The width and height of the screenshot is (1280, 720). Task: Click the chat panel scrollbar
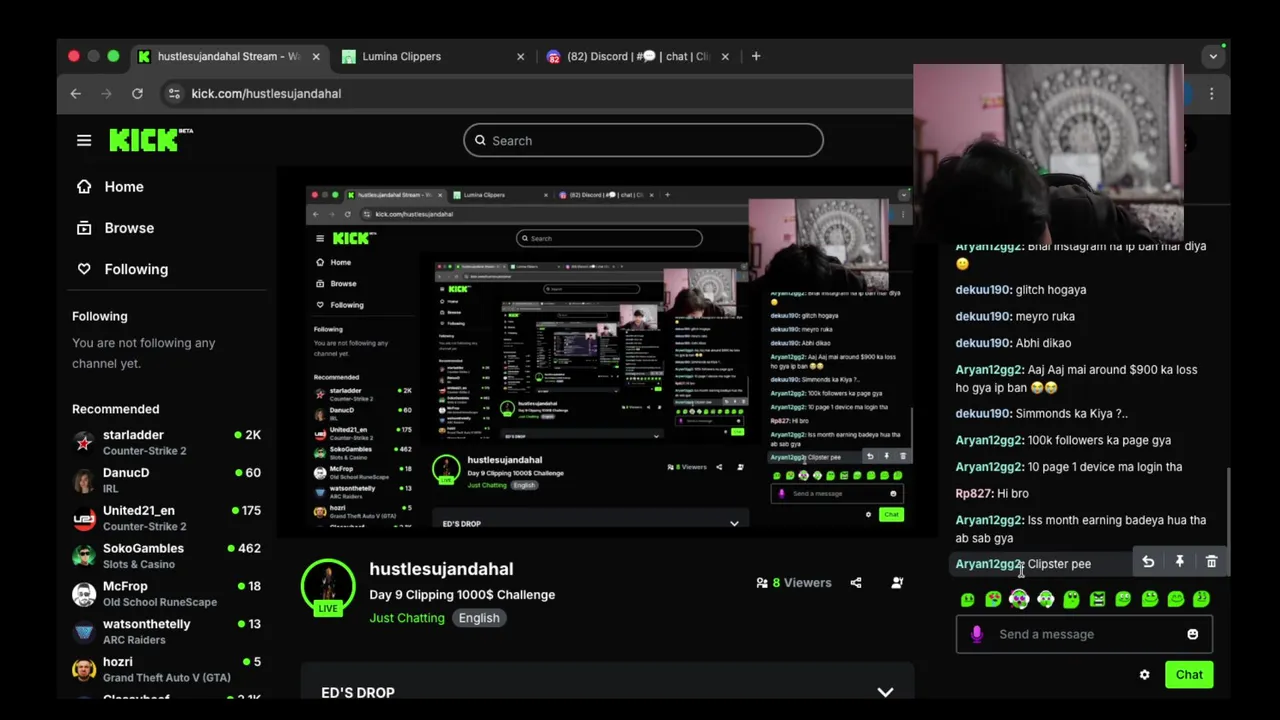pyautogui.click(x=1228, y=520)
